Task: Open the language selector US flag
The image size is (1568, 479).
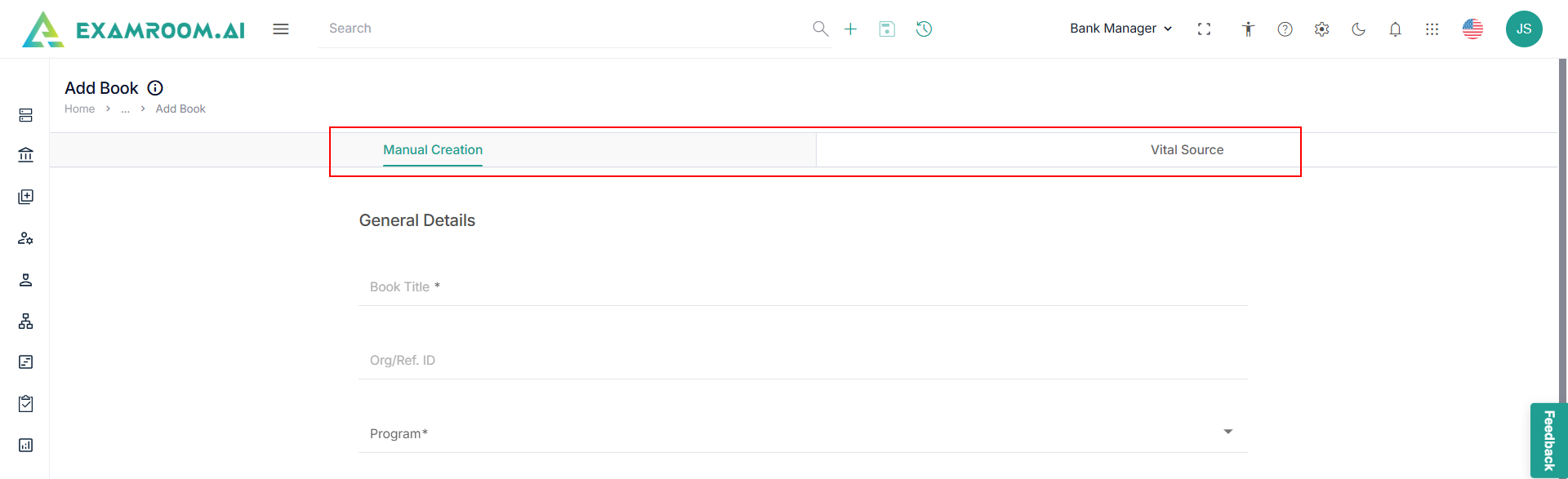Action: pos(1472,29)
